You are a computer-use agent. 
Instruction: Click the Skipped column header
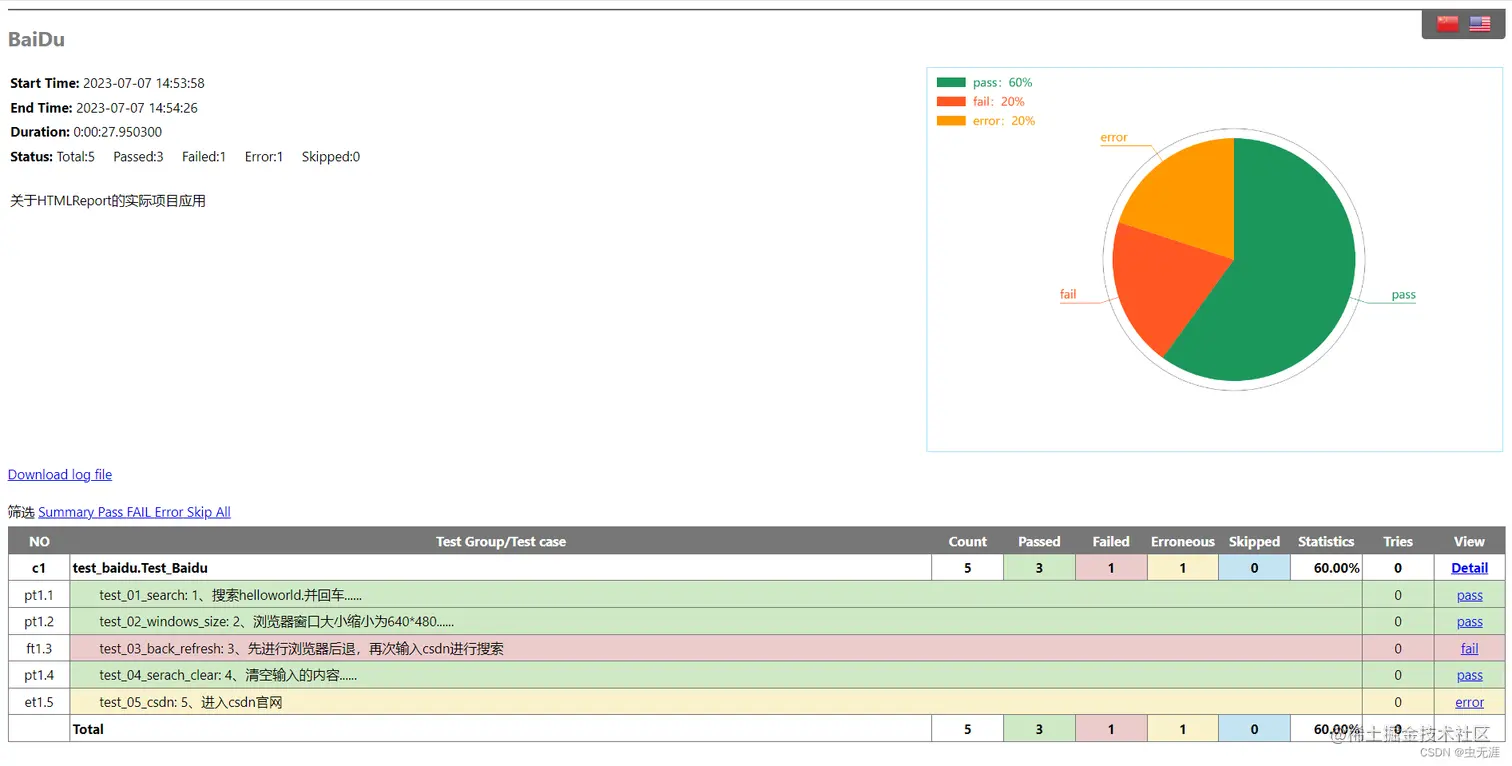1254,542
